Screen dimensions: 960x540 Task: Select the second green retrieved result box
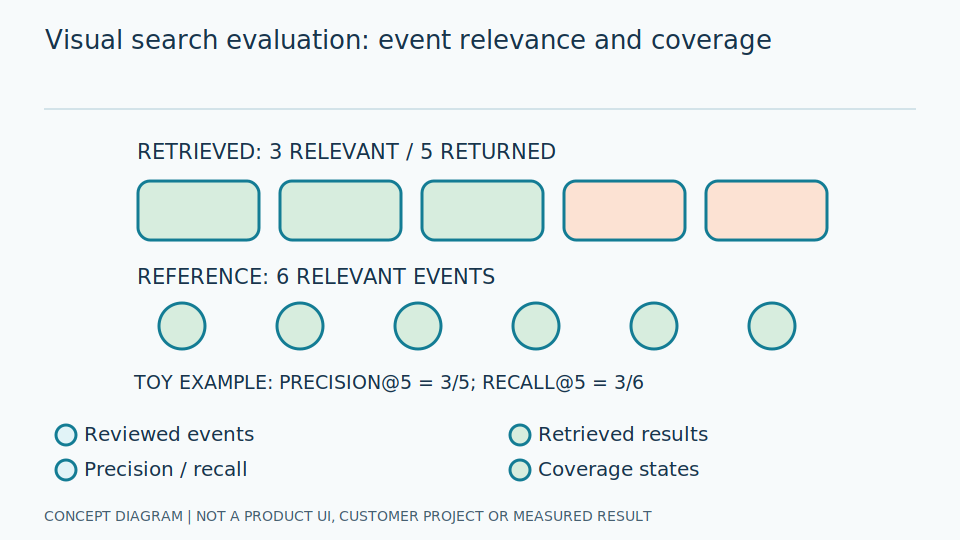[x=340, y=211]
